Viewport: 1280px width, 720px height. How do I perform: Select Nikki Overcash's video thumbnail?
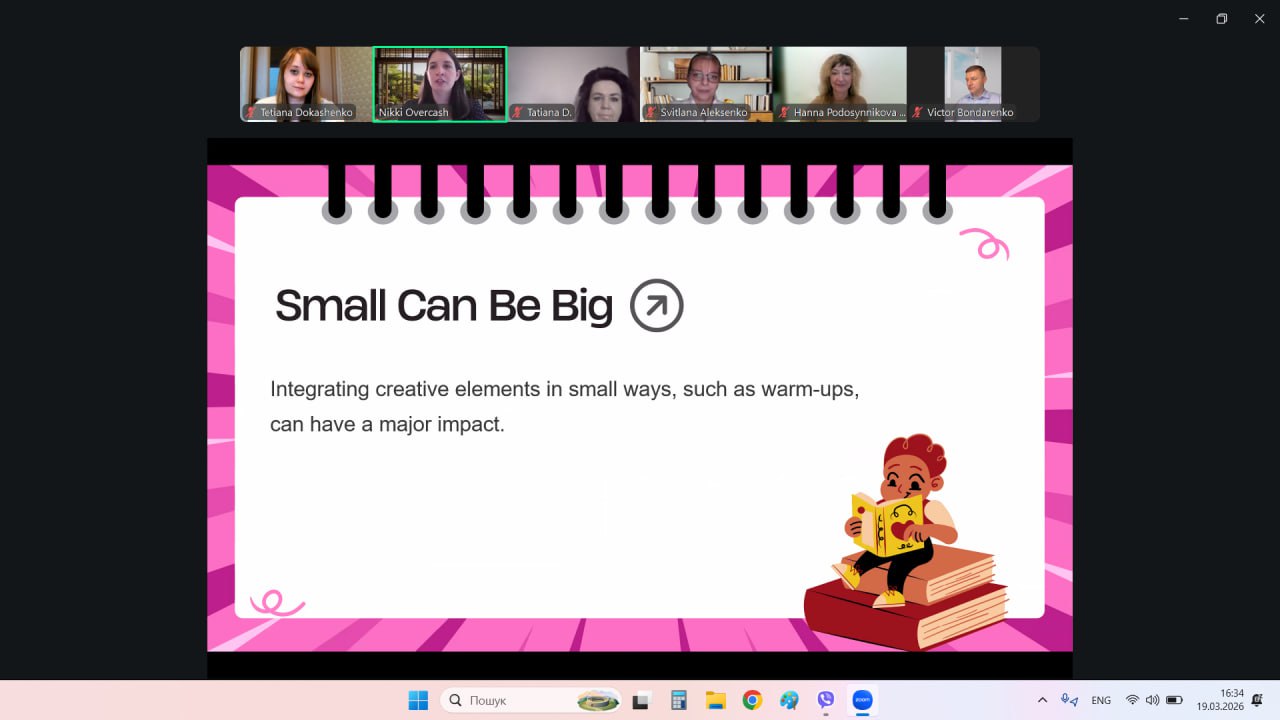[440, 84]
